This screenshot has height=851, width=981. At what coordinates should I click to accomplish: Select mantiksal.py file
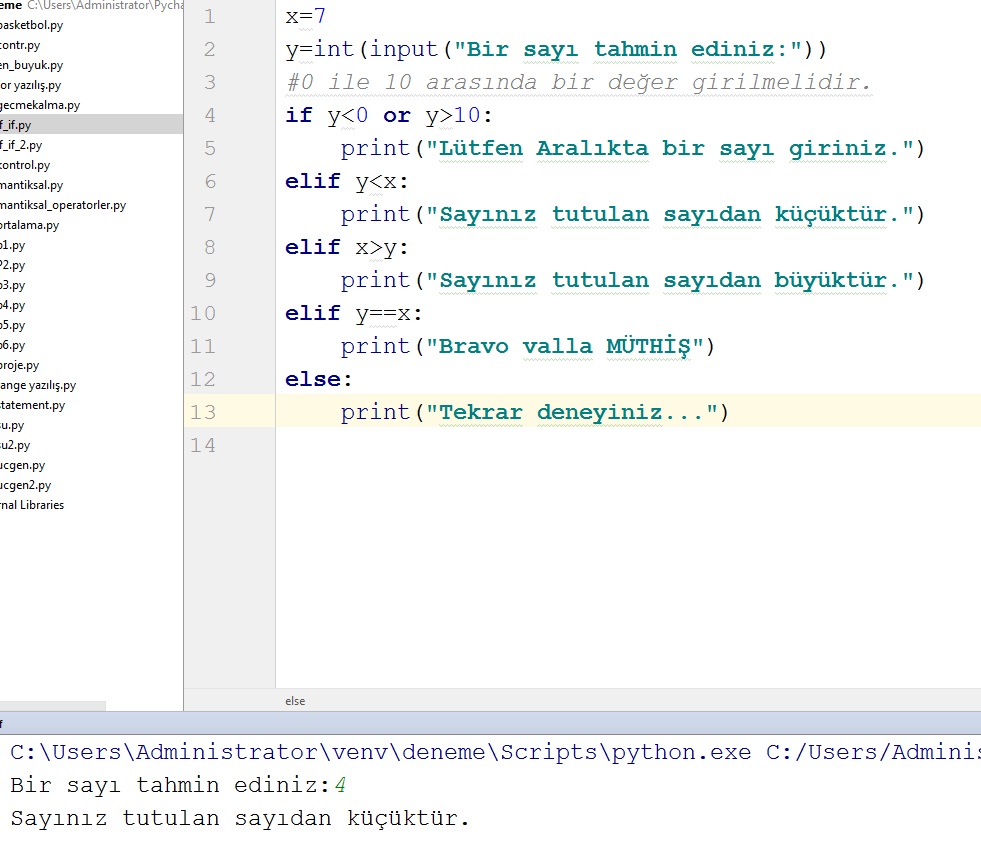pyautogui.click(x=32, y=185)
